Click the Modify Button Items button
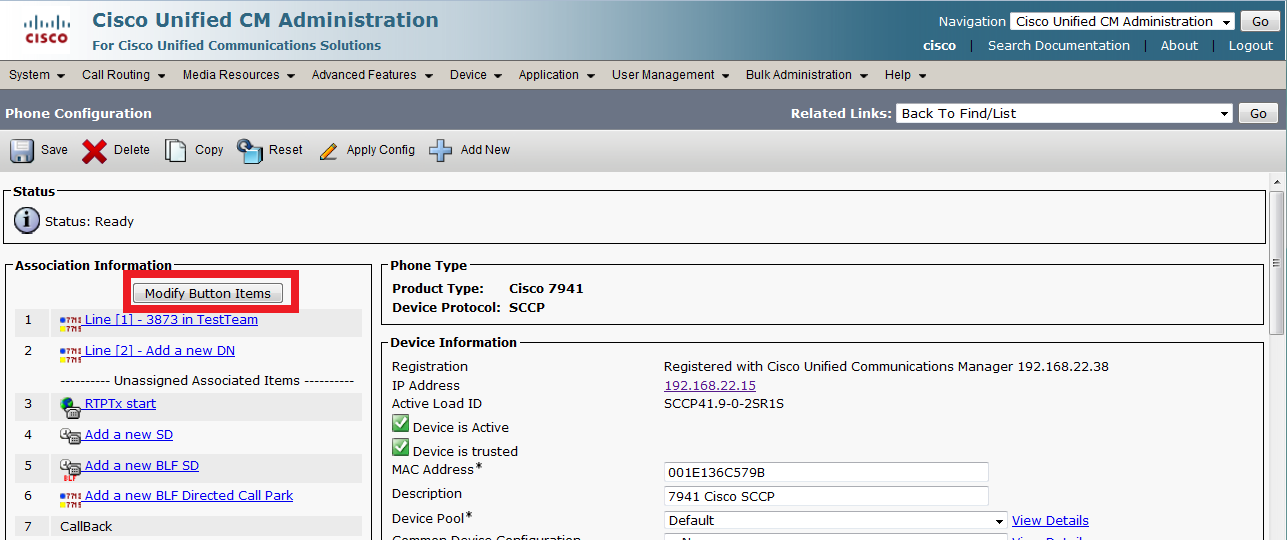This screenshot has height=540, width=1287. [208, 293]
